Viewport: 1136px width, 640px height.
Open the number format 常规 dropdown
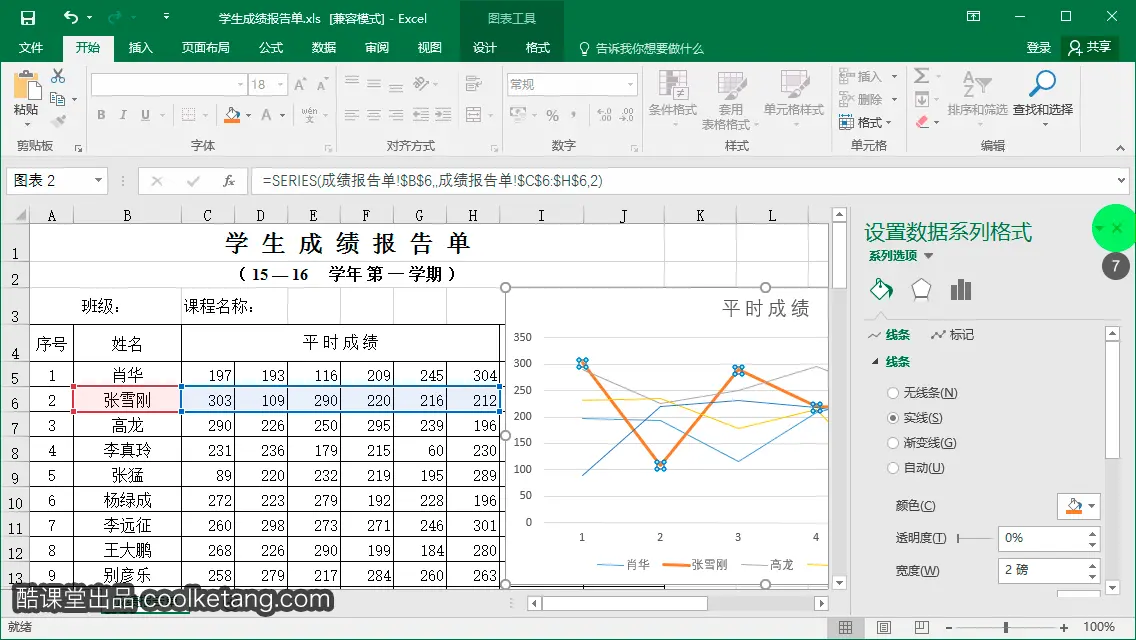click(x=630, y=85)
